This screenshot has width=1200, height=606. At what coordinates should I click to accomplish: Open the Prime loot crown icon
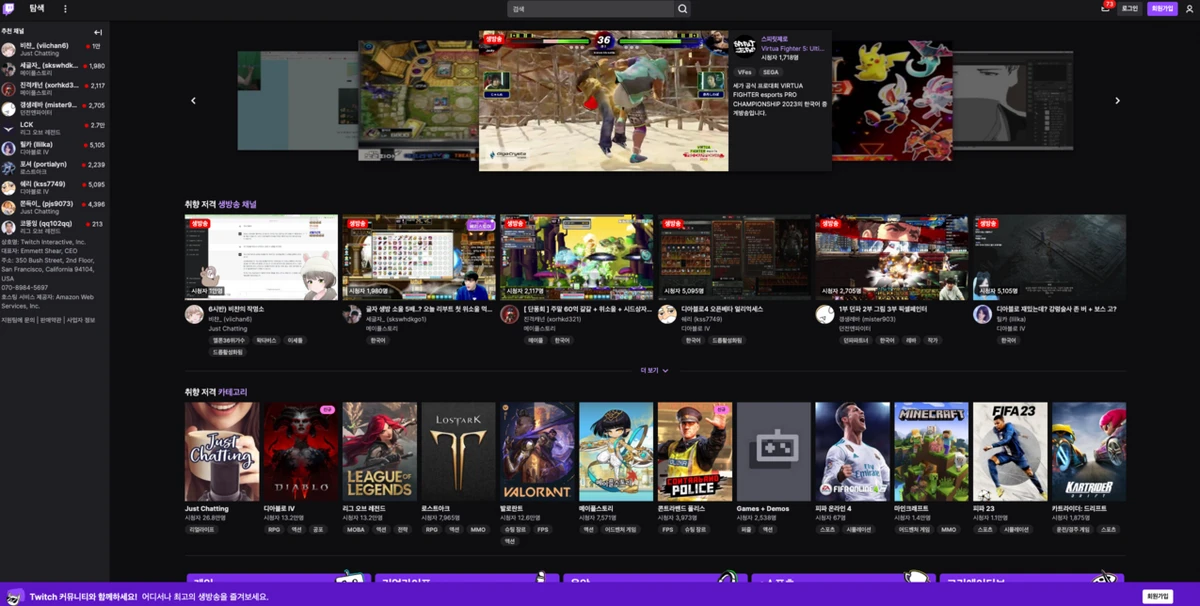1105,8
